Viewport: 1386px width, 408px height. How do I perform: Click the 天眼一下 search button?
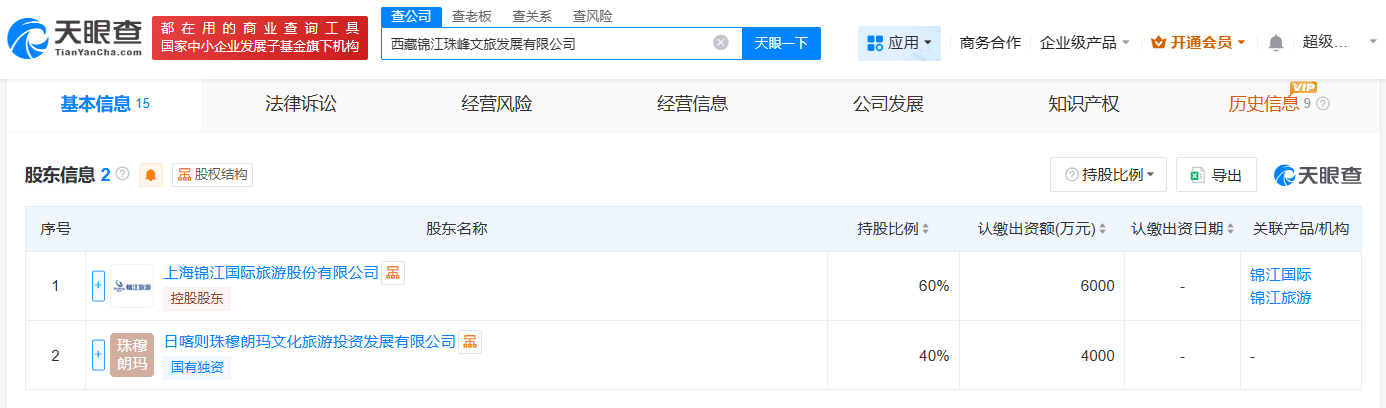click(x=781, y=43)
